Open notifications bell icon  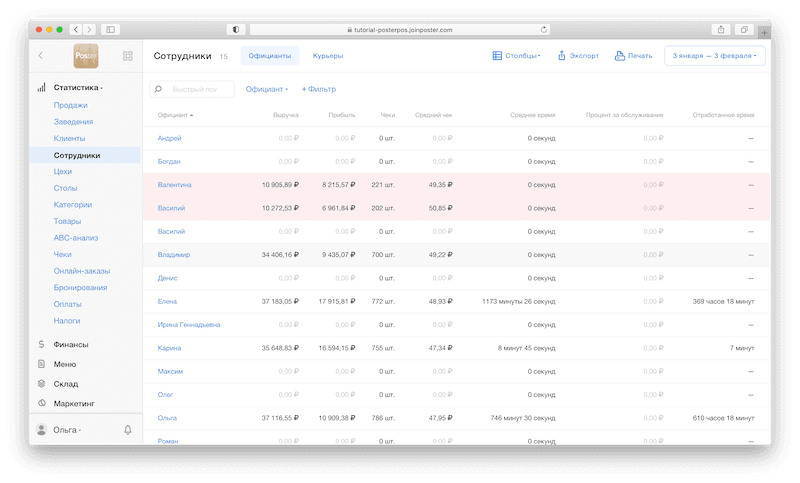[128, 429]
